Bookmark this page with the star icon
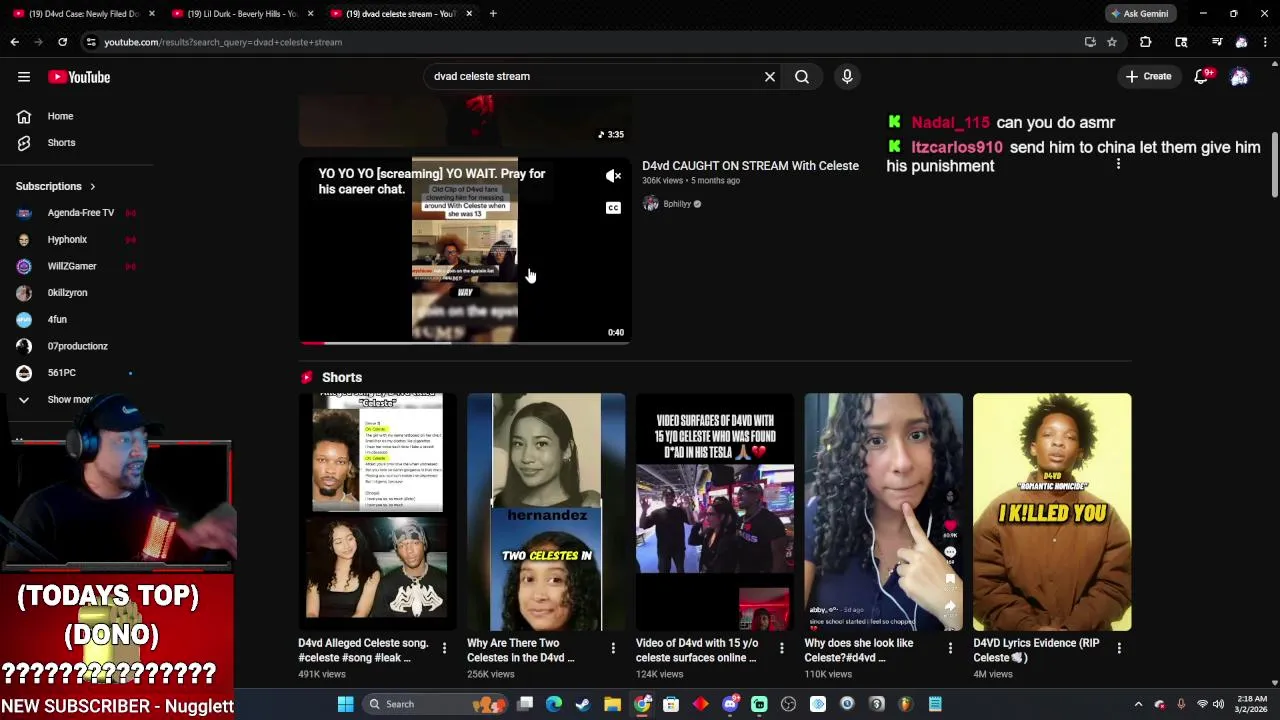Screen dimensions: 1280x720 (1112, 42)
